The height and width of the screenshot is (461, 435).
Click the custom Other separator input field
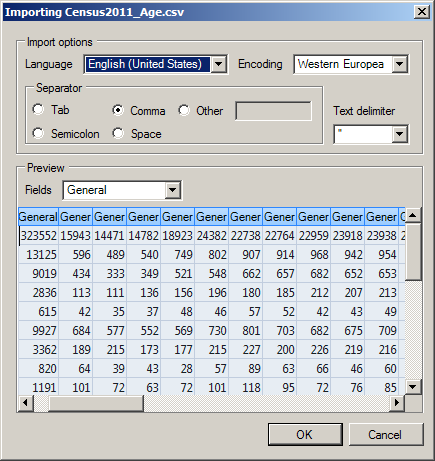(273, 111)
